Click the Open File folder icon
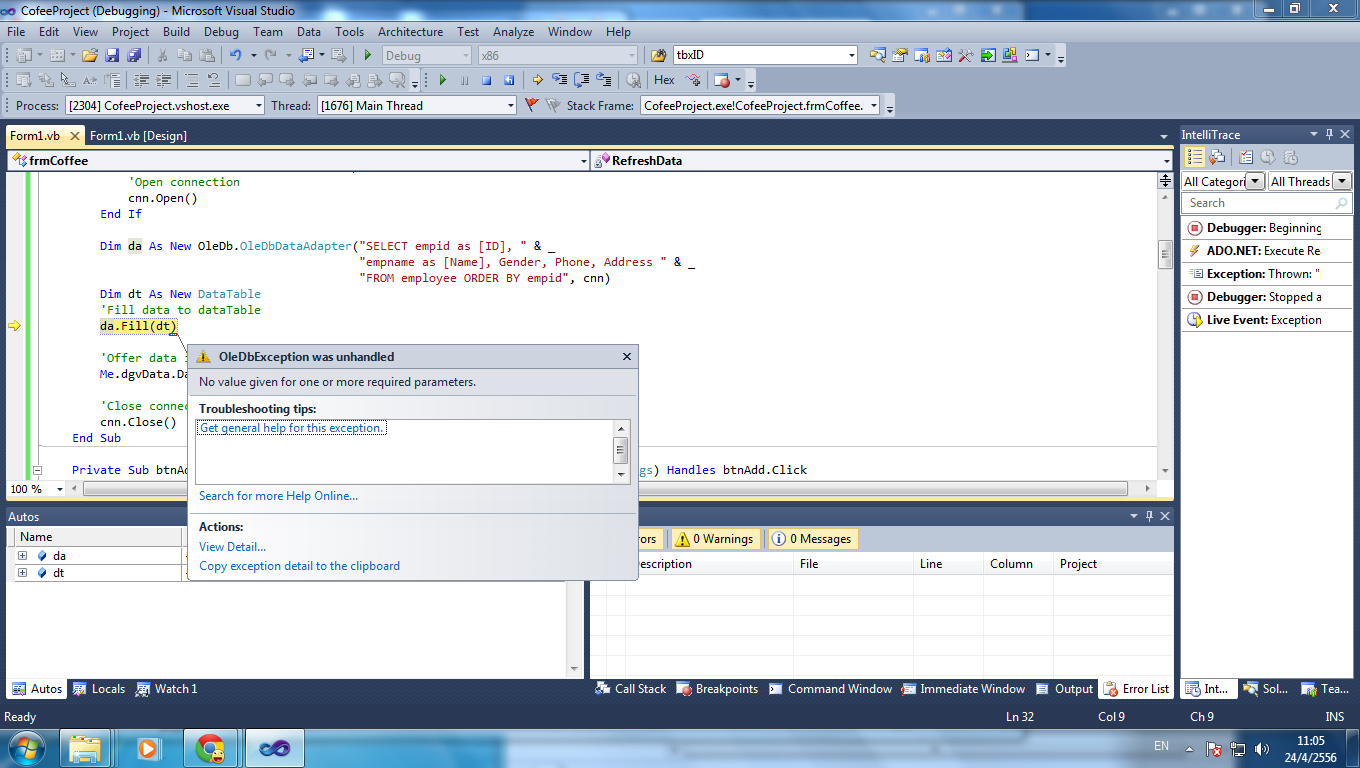Viewport: 1360px width, 768px height. 90,55
